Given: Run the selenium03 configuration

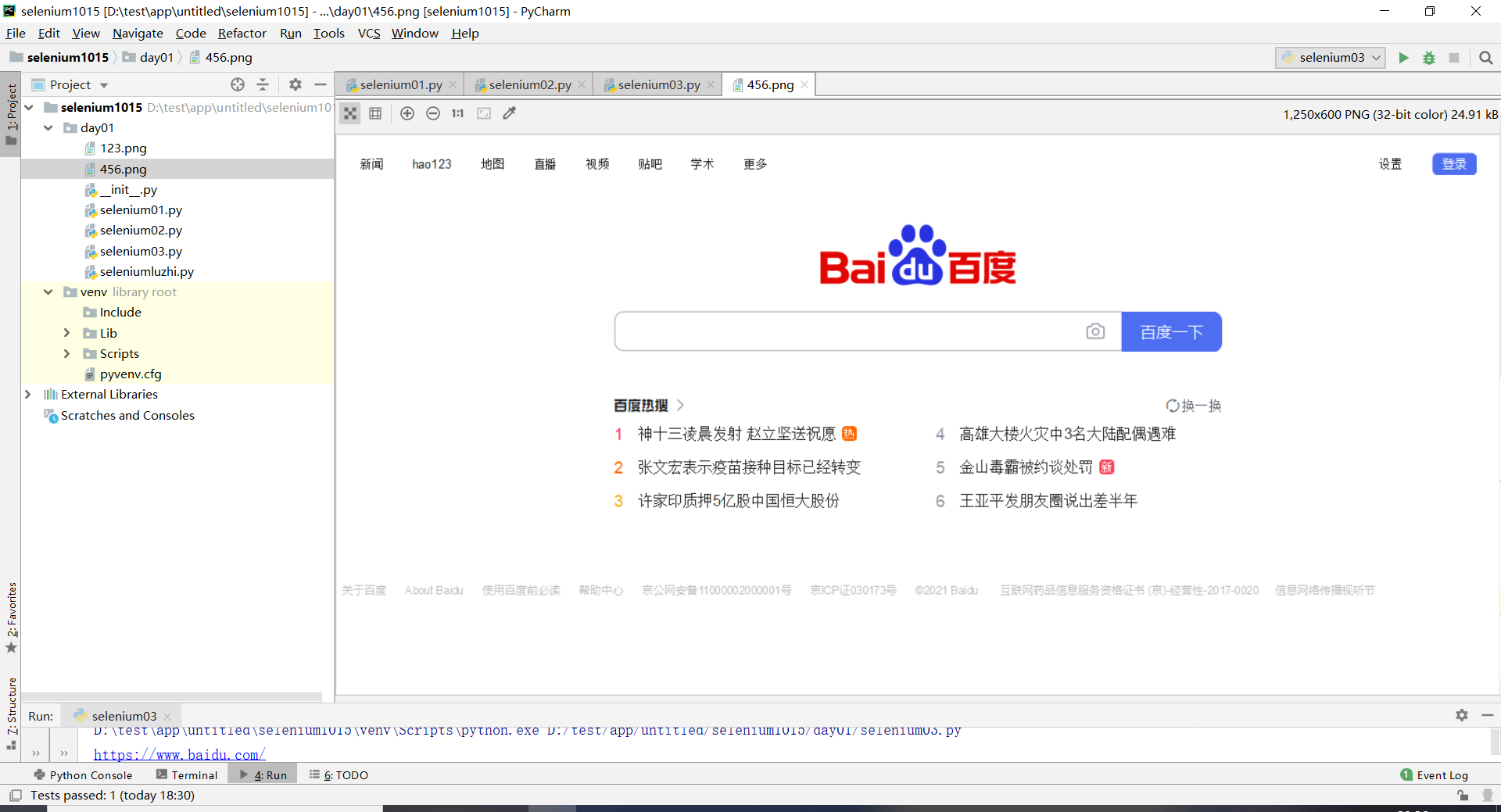Looking at the screenshot, I should [x=1403, y=58].
